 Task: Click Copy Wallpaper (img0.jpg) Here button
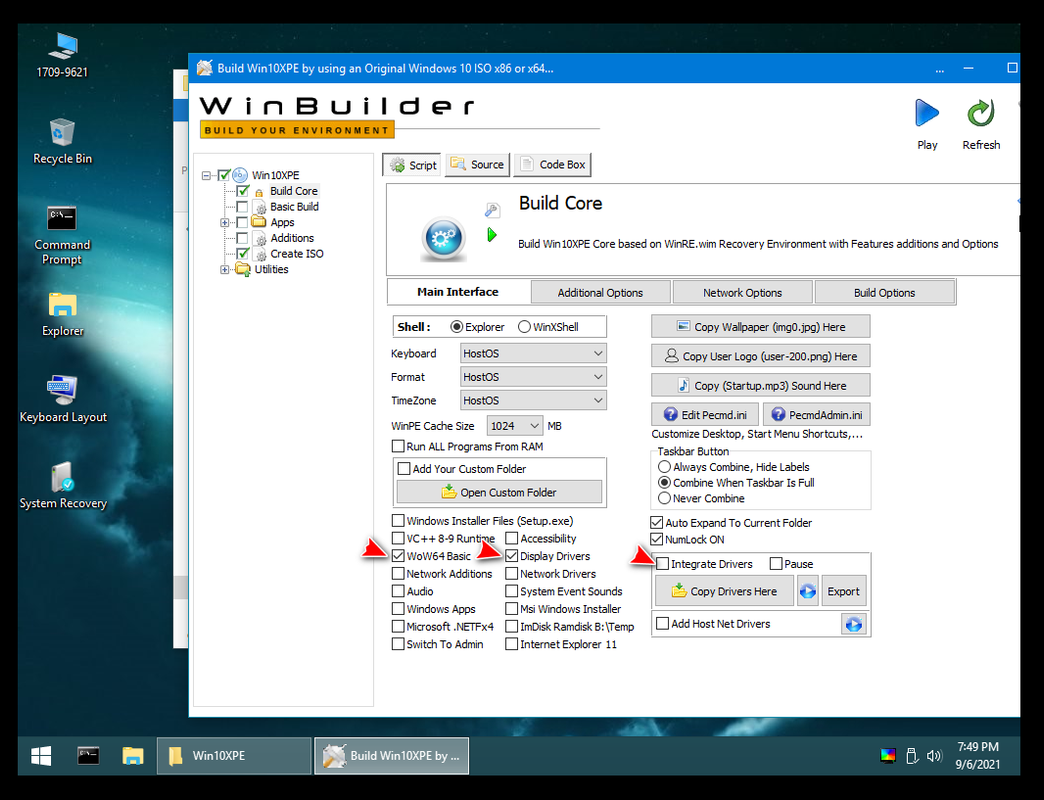[760, 327]
